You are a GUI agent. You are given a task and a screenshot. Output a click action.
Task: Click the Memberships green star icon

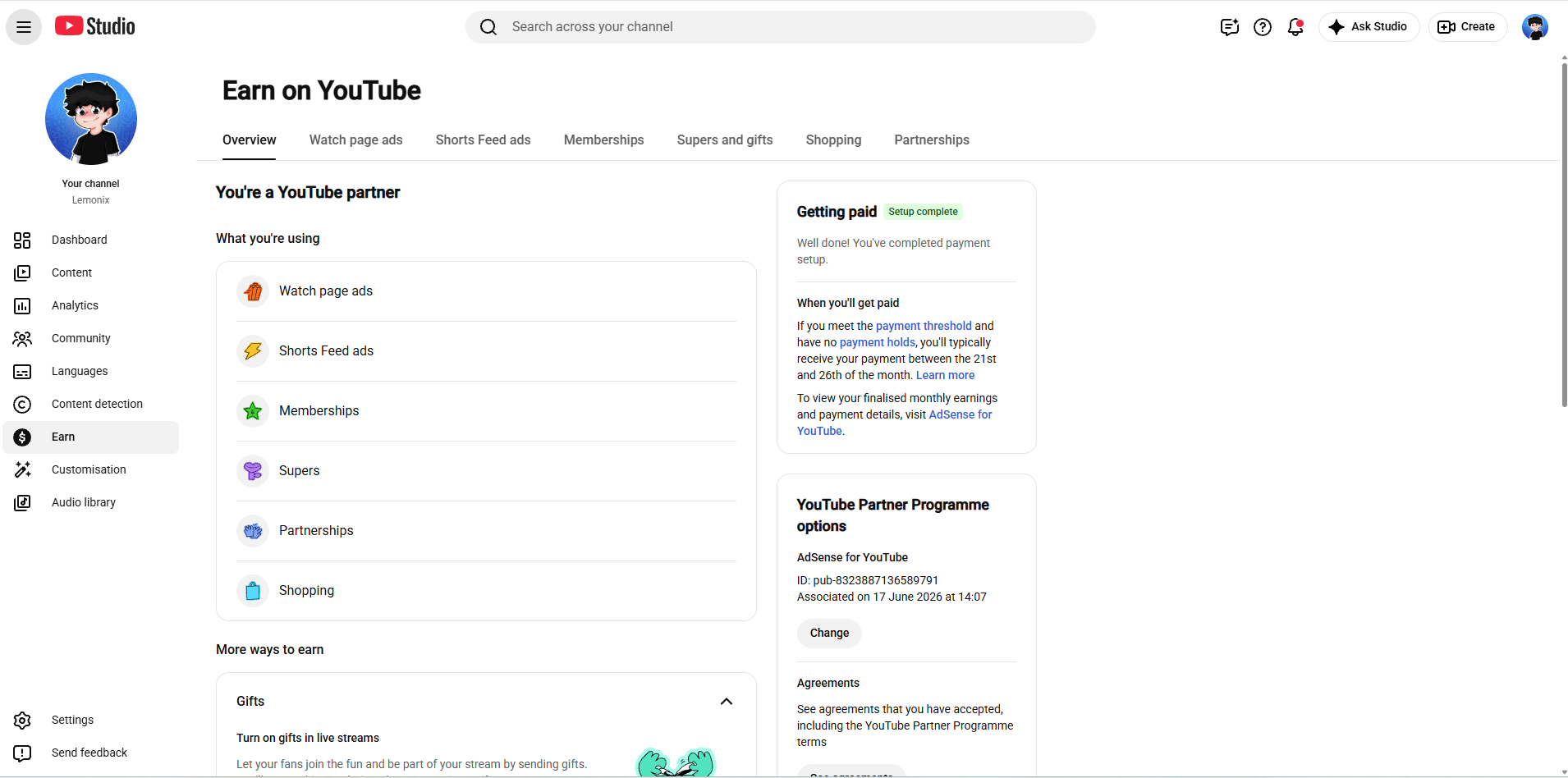point(253,411)
